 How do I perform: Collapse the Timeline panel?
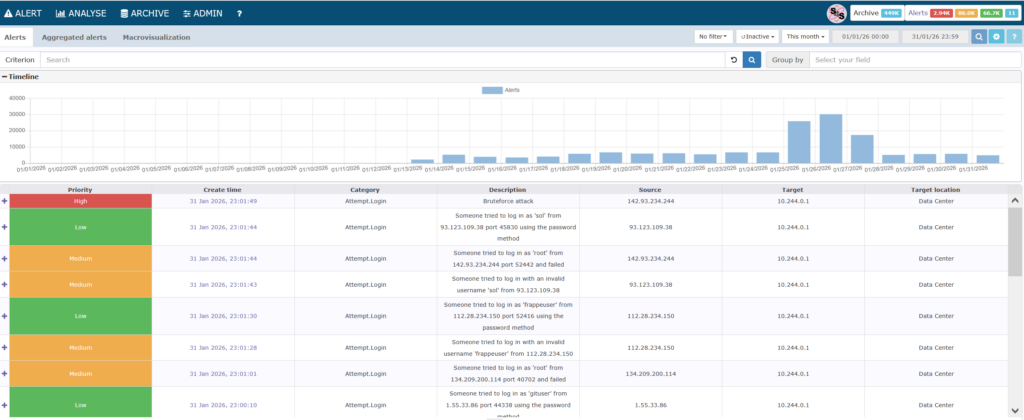tap(5, 76)
